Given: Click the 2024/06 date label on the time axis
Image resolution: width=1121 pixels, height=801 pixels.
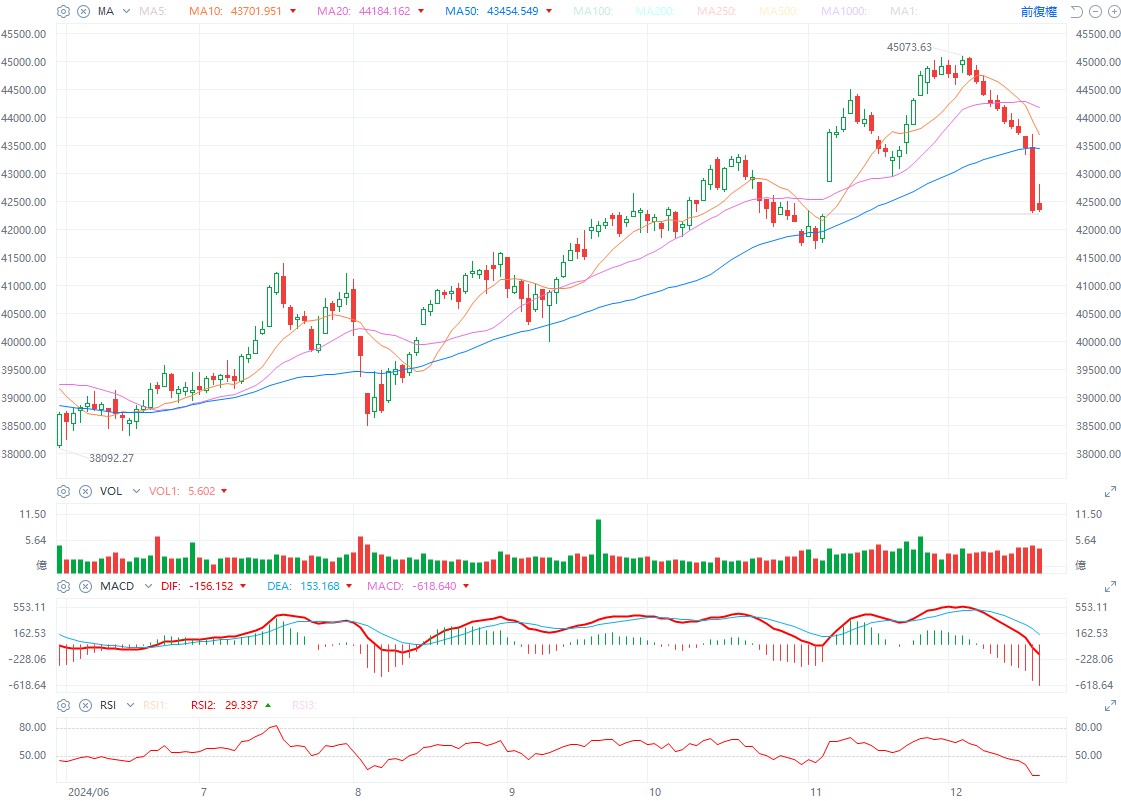Looking at the screenshot, I should (x=89, y=792).
